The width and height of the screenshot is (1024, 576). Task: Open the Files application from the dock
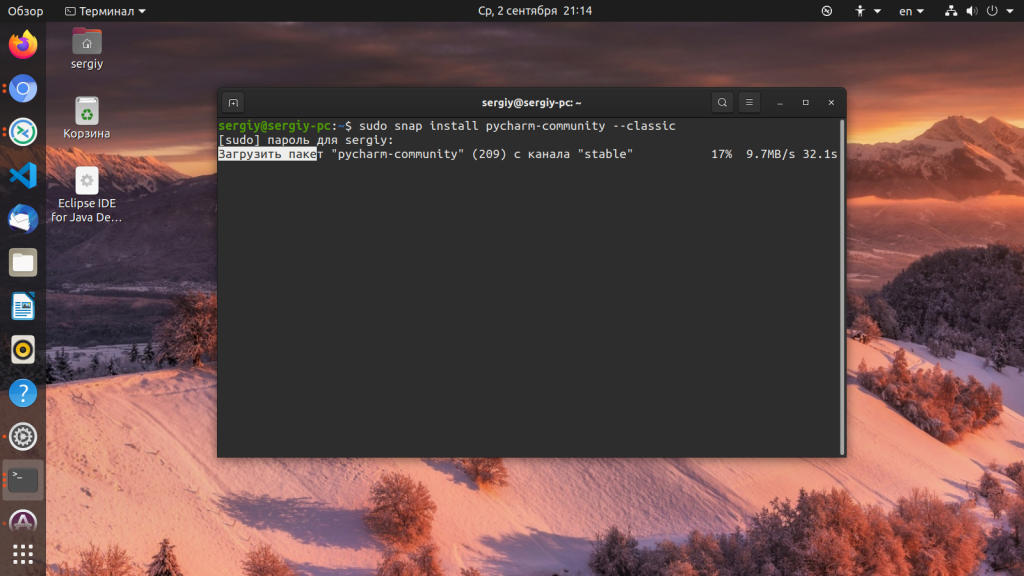pyautogui.click(x=22, y=262)
